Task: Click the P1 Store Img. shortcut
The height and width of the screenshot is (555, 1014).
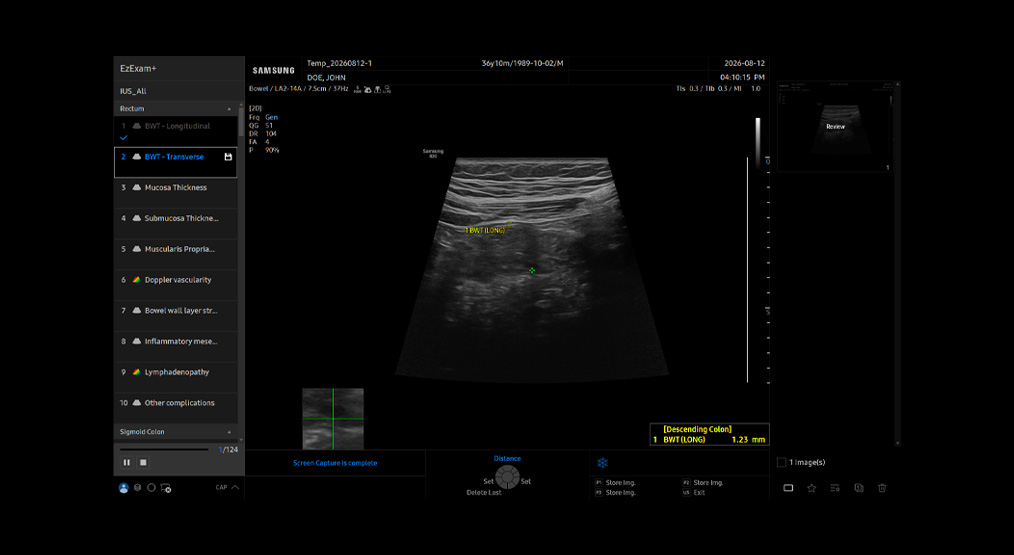Action: 616,483
